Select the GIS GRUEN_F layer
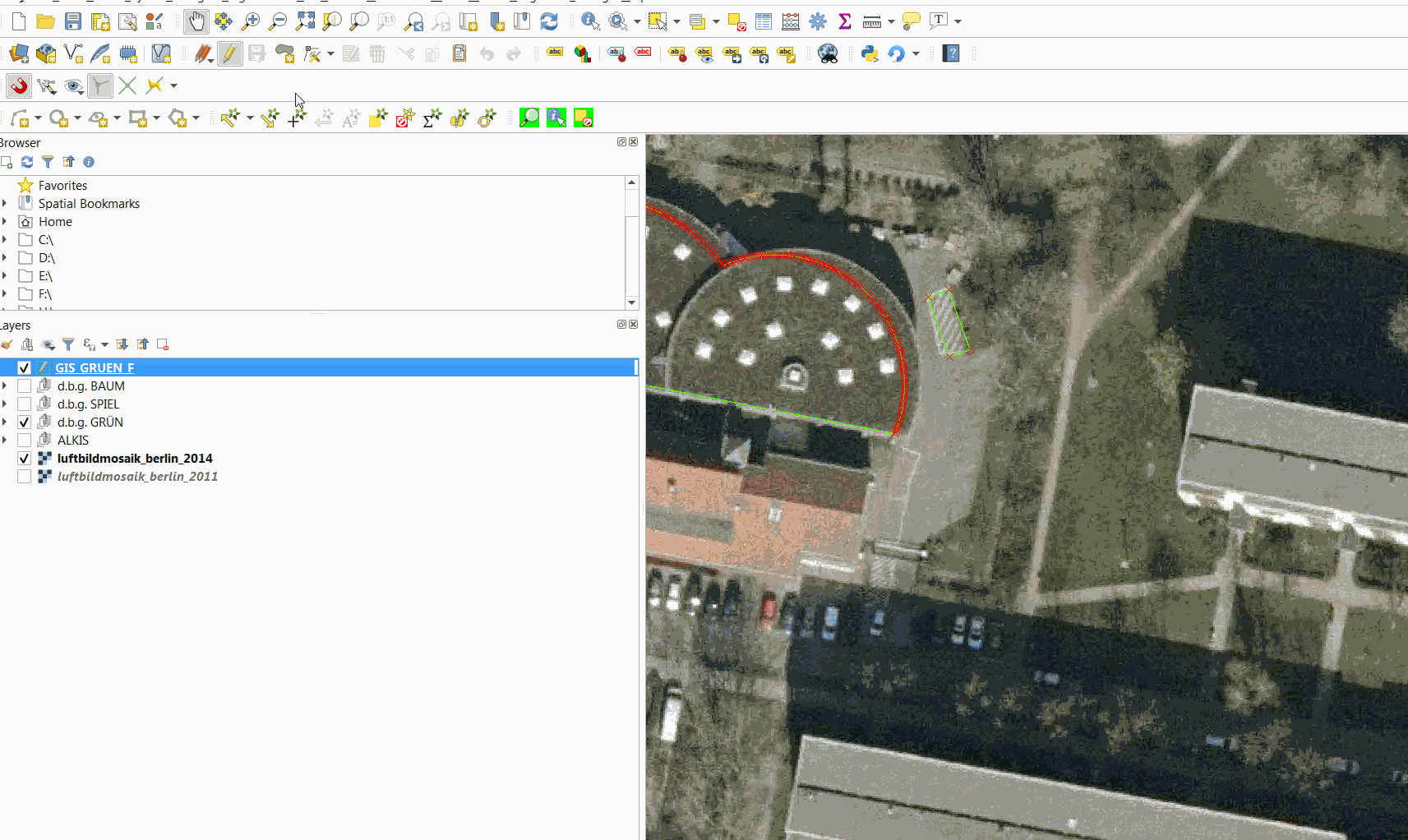The width and height of the screenshot is (1408, 840). [x=94, y=367]
